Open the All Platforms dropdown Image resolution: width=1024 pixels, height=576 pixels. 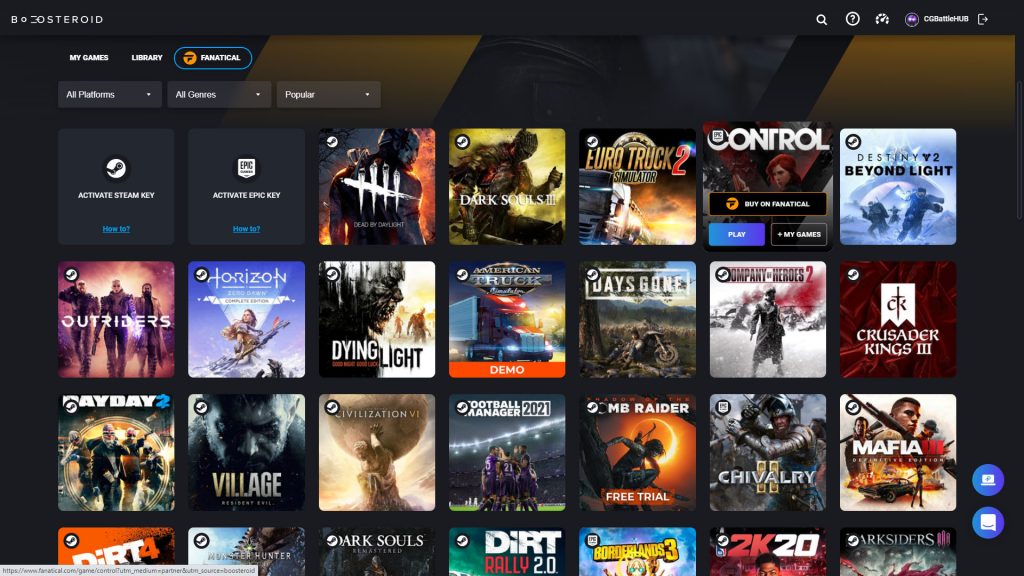coord(110,95)
